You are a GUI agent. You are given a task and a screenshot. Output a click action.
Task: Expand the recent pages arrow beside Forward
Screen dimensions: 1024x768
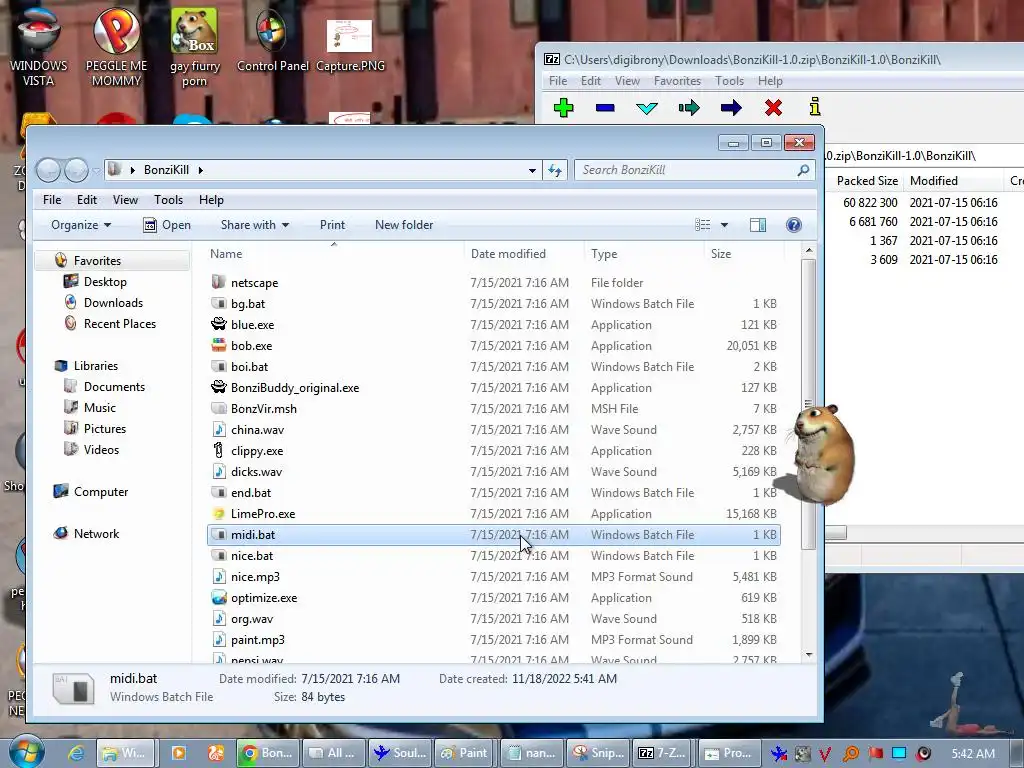coord(97,171)
